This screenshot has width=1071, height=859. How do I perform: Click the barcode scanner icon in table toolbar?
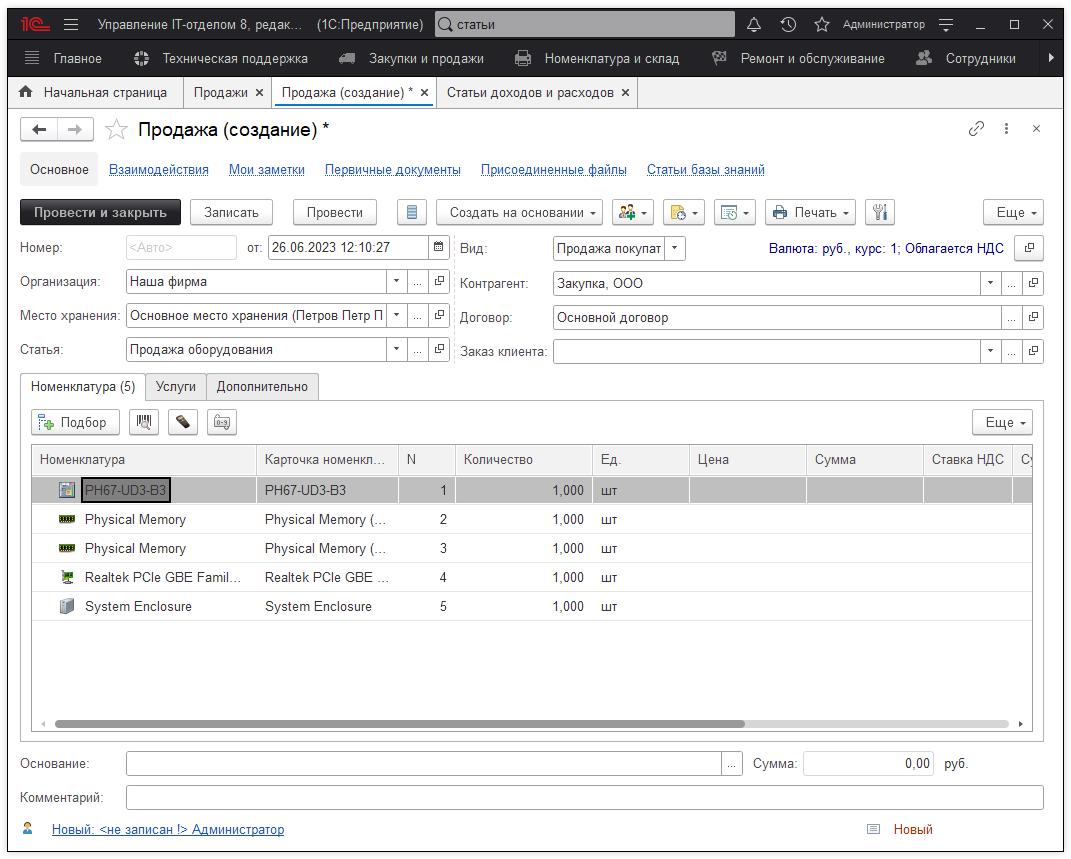144,422
